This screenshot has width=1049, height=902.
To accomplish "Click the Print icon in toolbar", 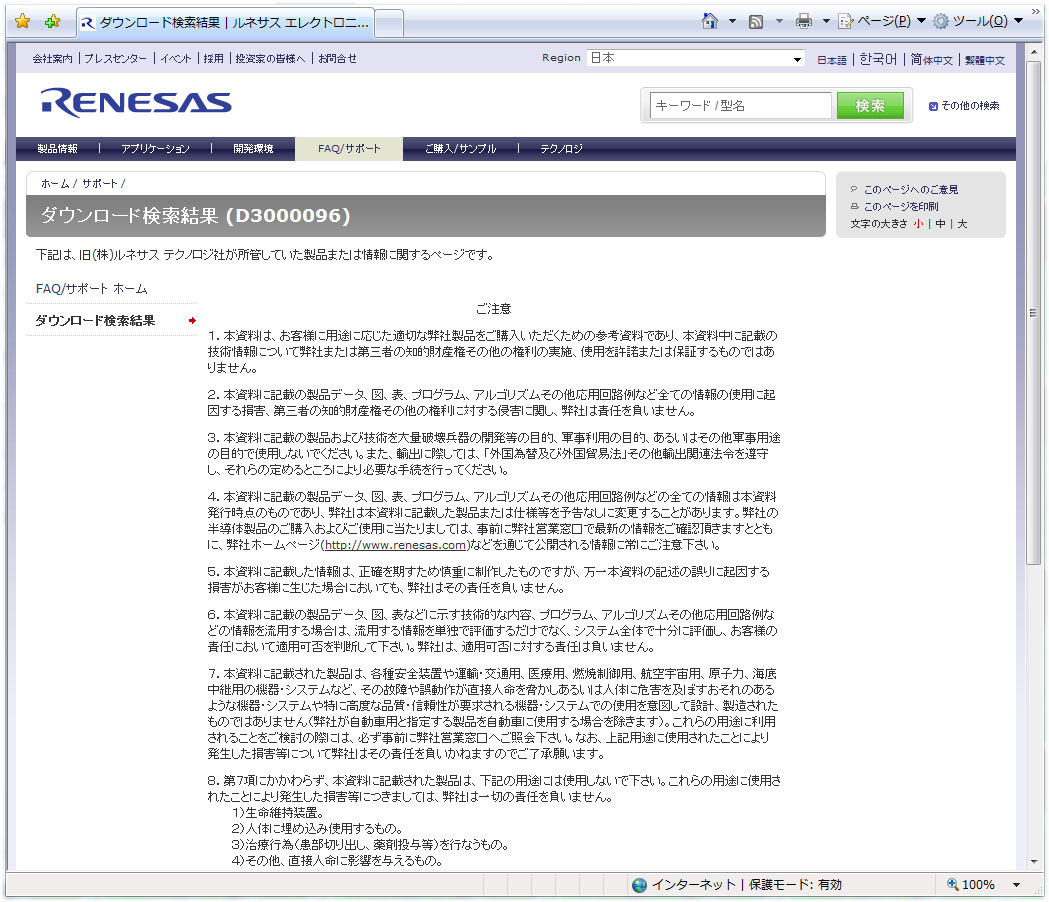I will coord(803,21).
